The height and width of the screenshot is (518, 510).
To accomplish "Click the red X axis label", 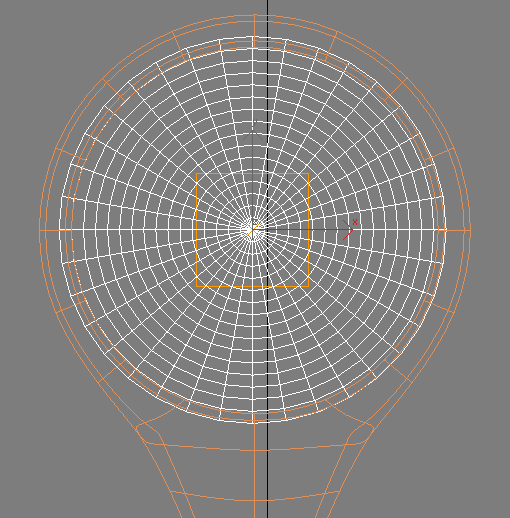I will pyautogui.click(x=355, y=222).
